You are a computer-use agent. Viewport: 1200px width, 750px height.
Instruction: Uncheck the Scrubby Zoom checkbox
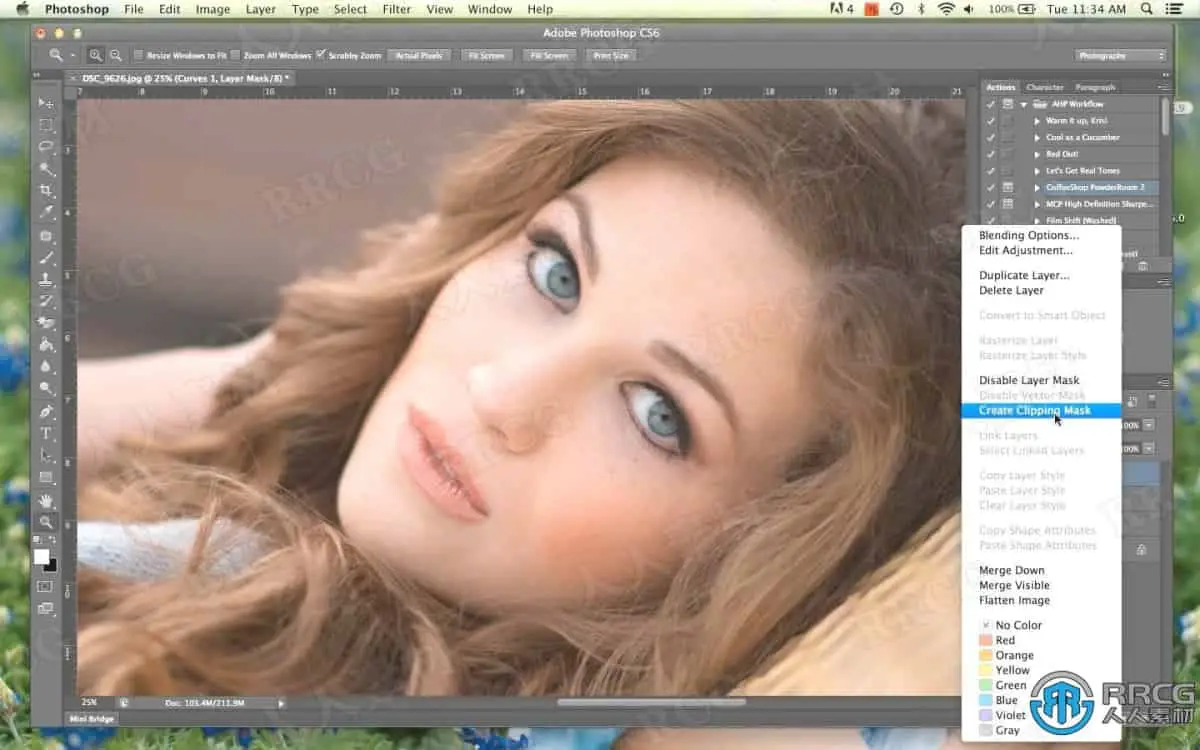coord(321,55)
